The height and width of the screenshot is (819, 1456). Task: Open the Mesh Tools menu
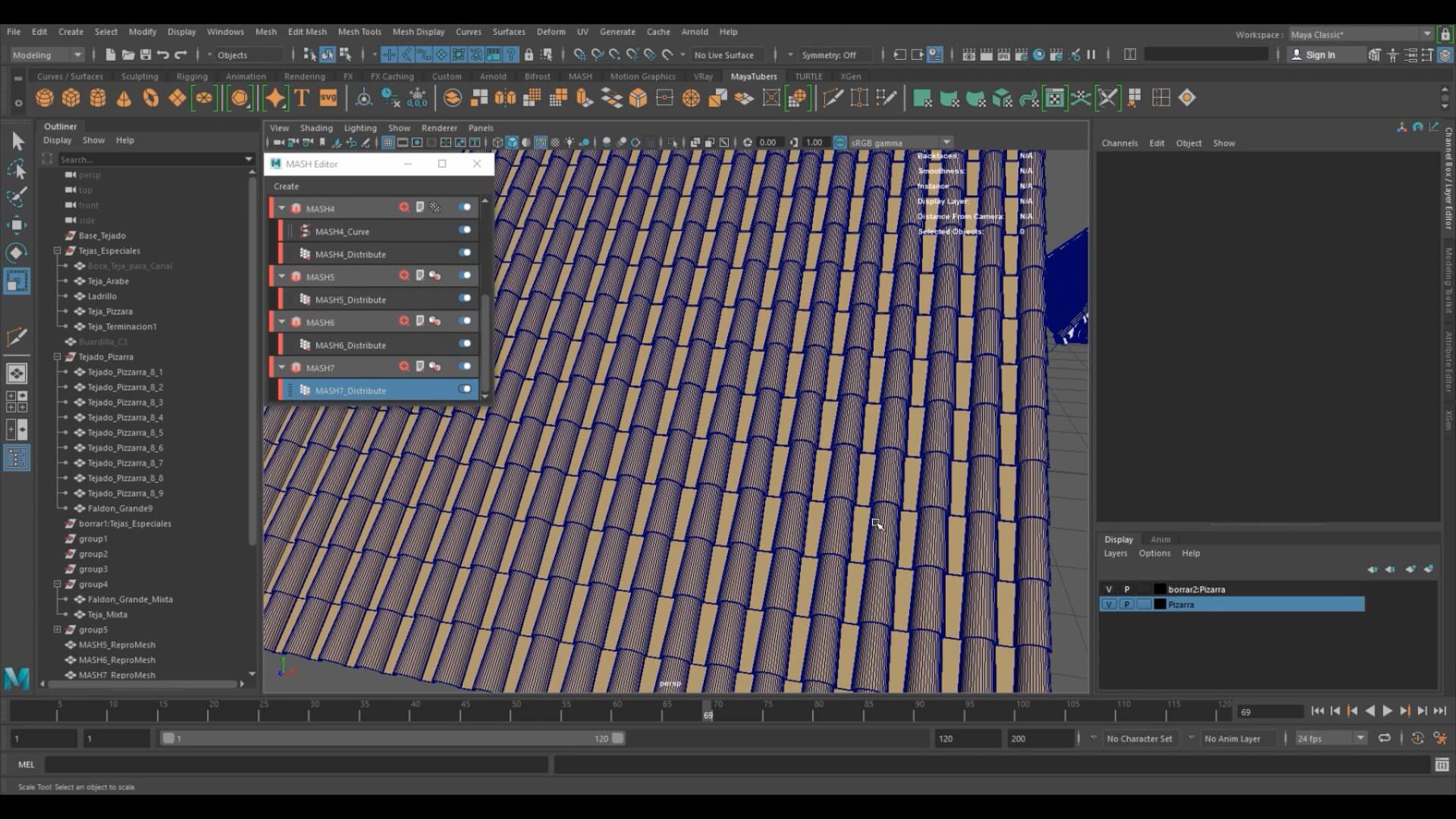359,32
